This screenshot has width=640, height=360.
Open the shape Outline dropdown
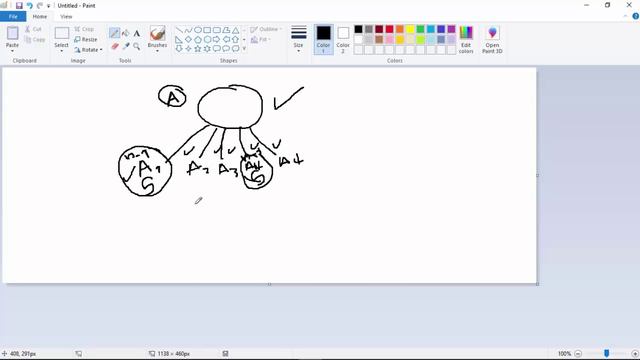[266, 29]
